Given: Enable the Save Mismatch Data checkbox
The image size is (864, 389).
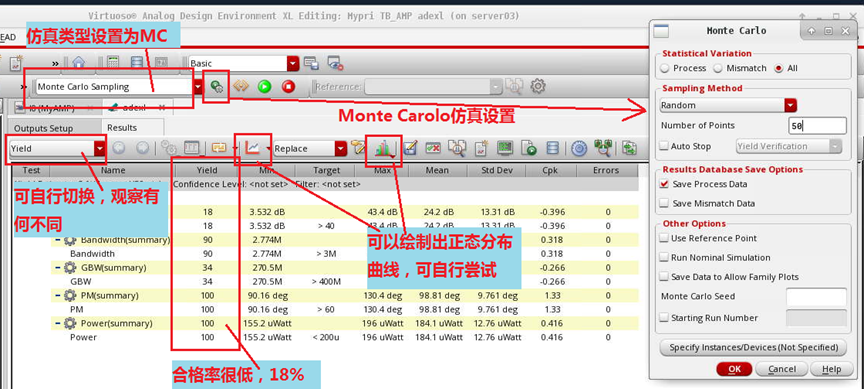Looking at the screenshot, I should click(664, 203).
